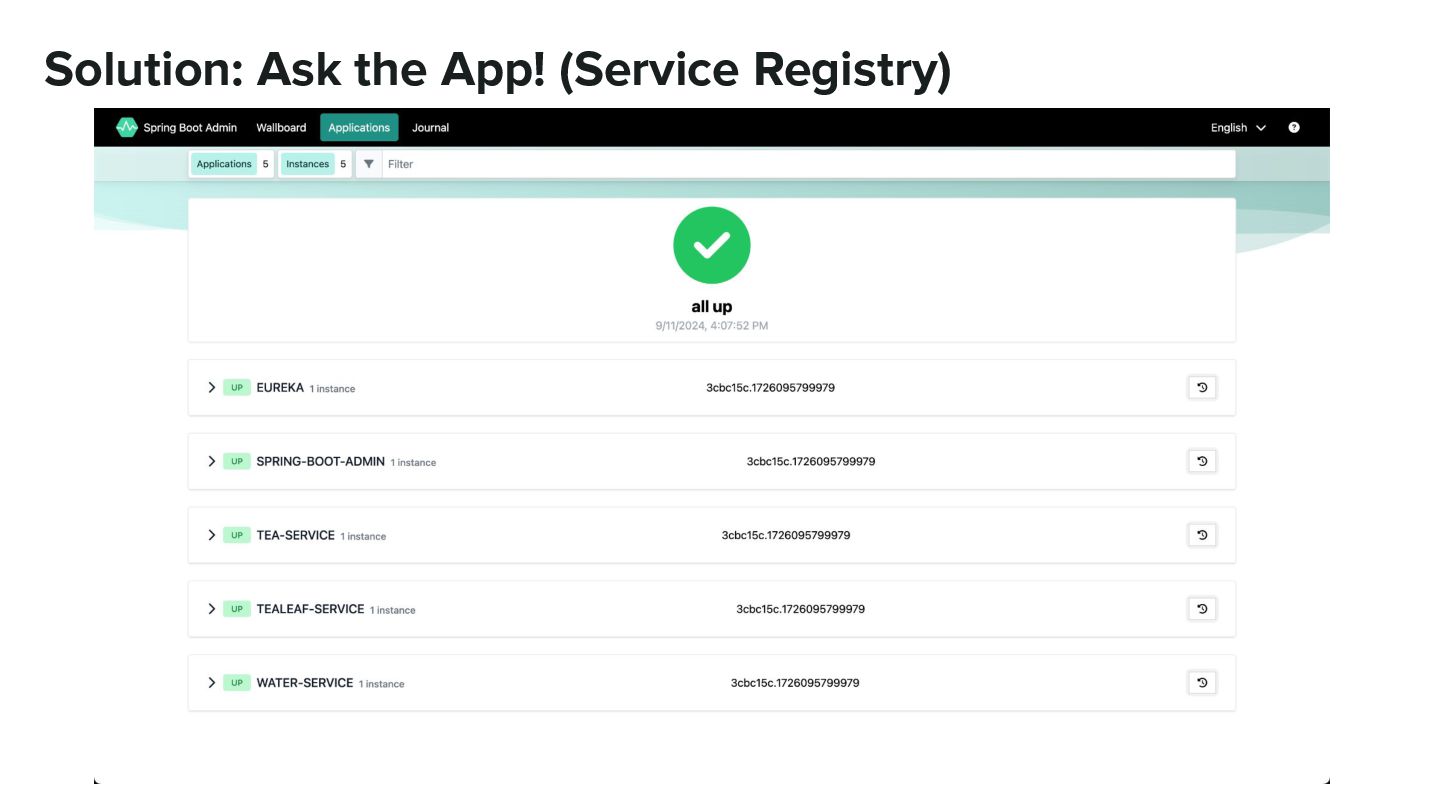The width and height of the screenshot is (1440, 810).
Task: Click the filter funnel icon
Action: [368, 164]
